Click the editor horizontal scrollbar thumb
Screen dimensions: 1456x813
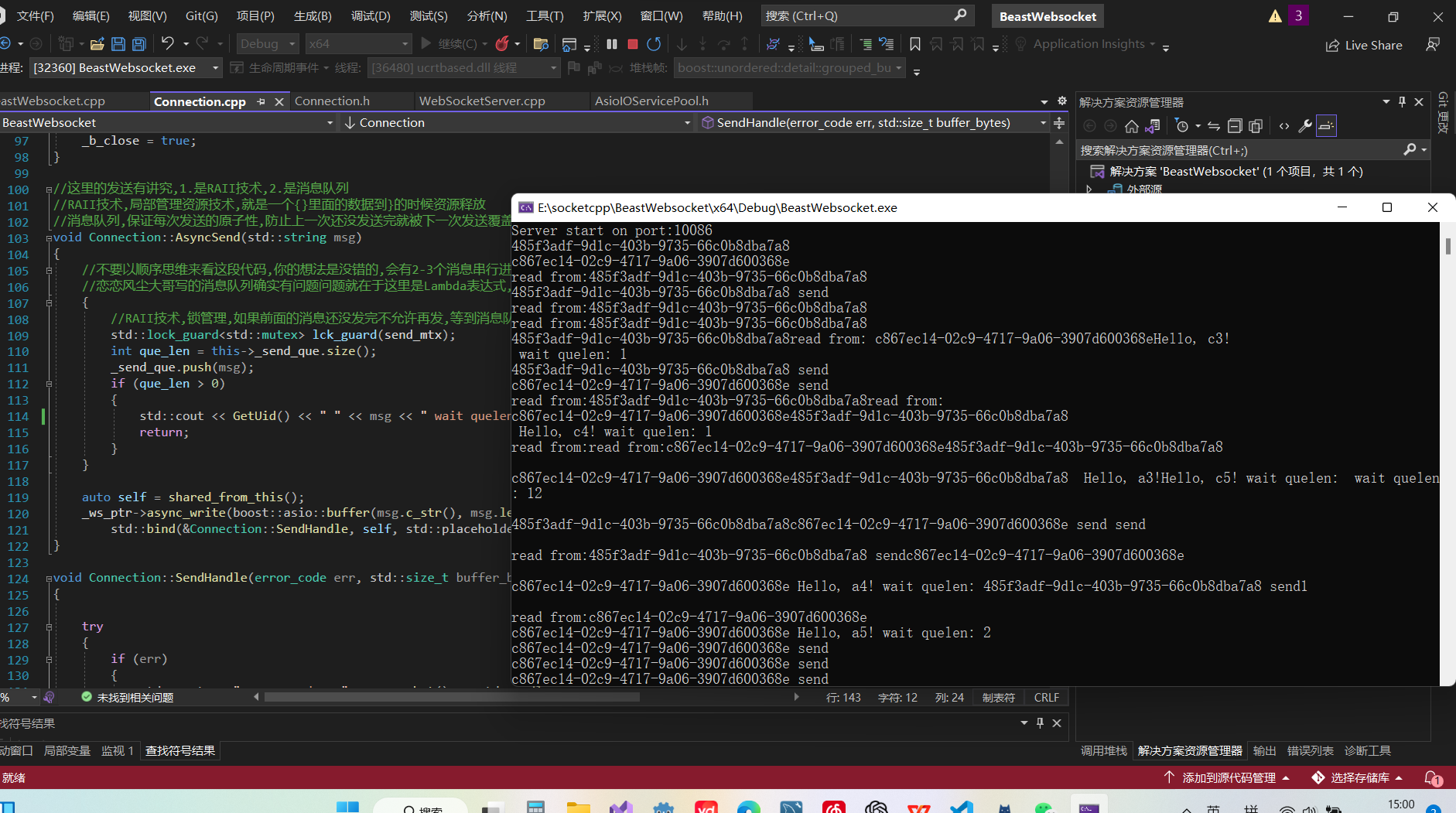(452, 698)
